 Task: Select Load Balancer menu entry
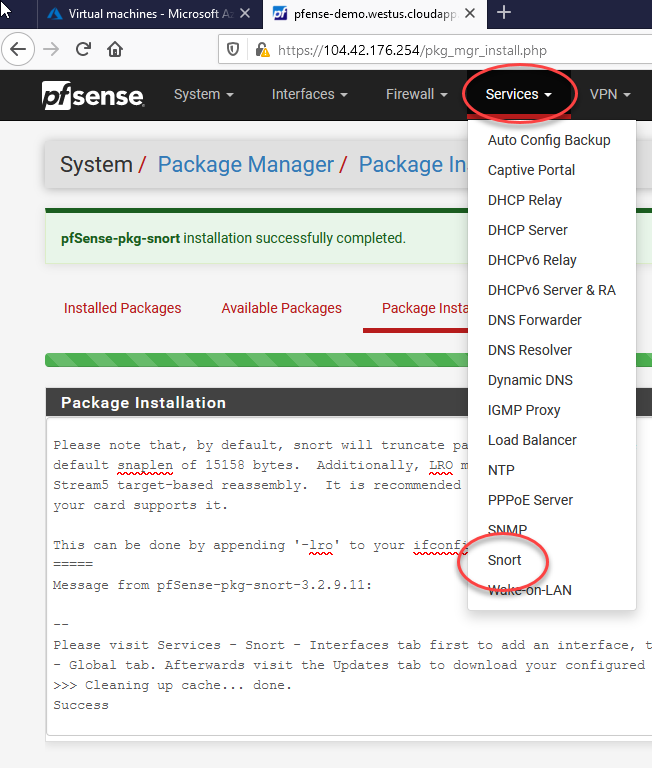tap(532, 440)
